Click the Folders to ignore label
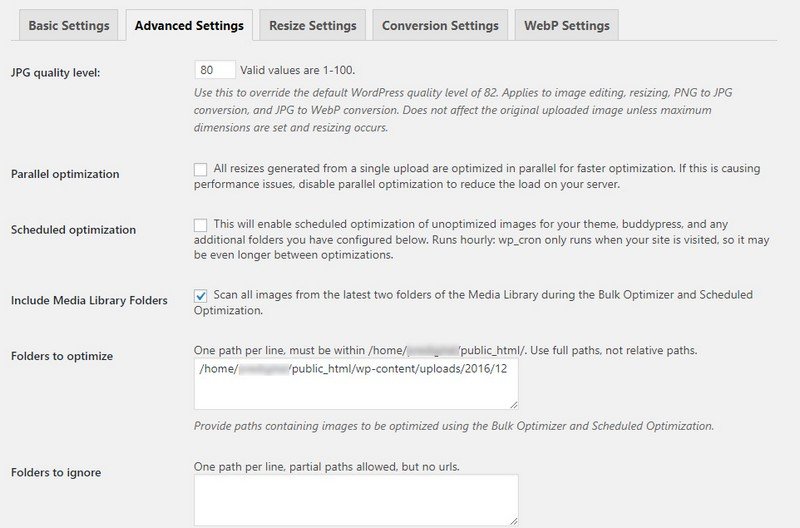Image resolution: width=800 pixels, height=528 pixels. point(56,472)
